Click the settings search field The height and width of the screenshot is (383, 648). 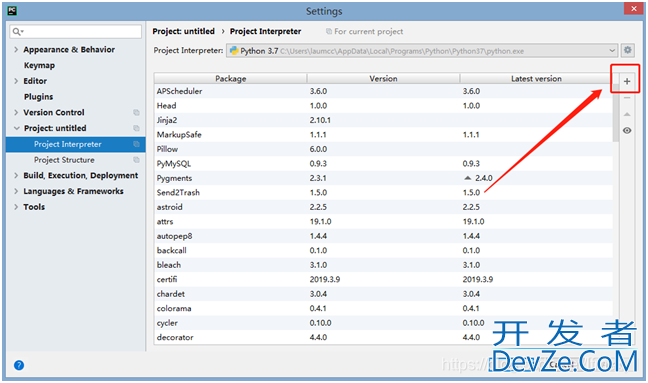tap(76, 31)
